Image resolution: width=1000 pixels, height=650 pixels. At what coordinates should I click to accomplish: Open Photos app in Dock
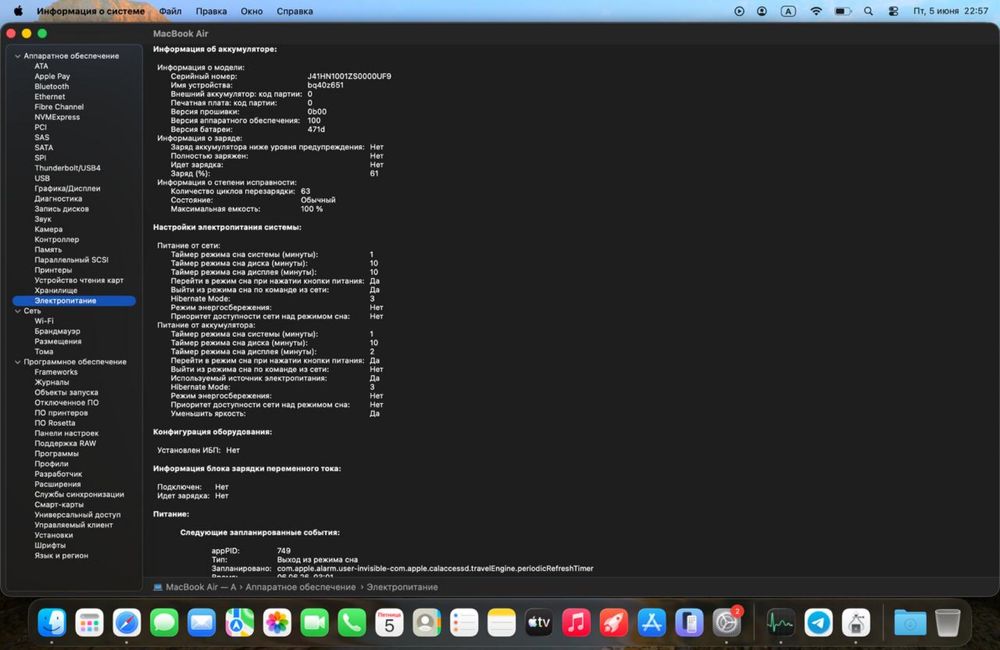(x=277, y=623)
